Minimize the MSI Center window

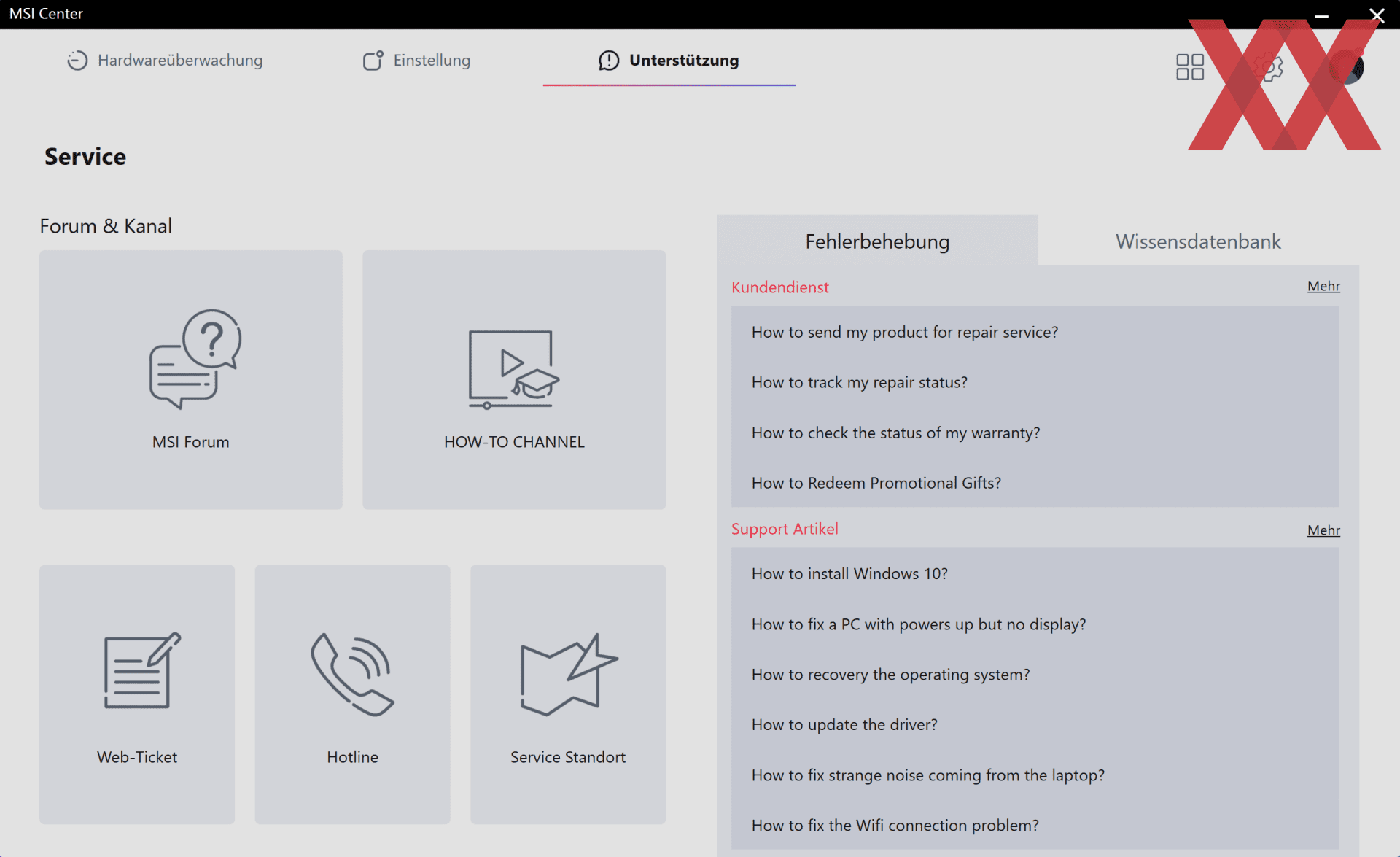[x=1321, y=15]
